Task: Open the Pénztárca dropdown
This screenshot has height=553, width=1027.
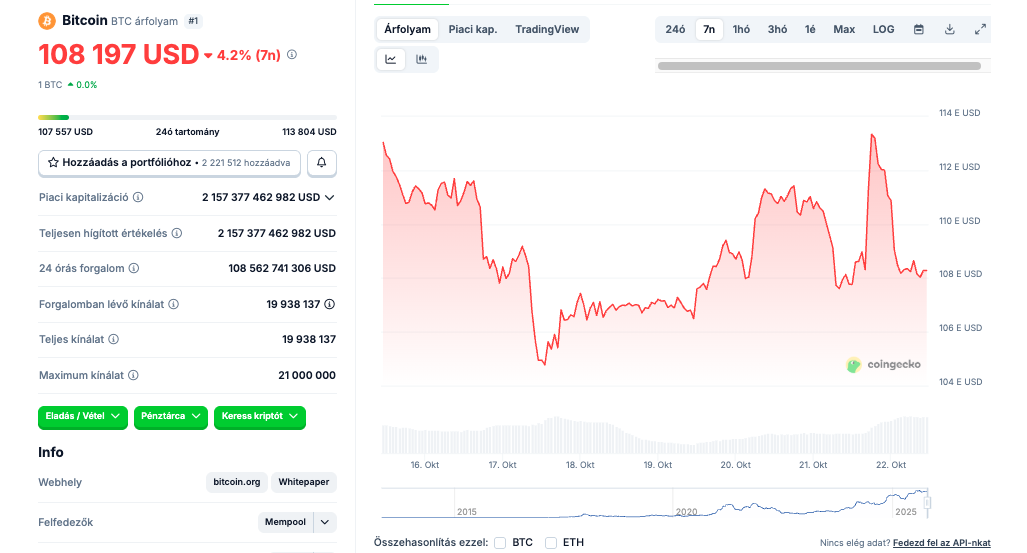Action: [170, 416]
